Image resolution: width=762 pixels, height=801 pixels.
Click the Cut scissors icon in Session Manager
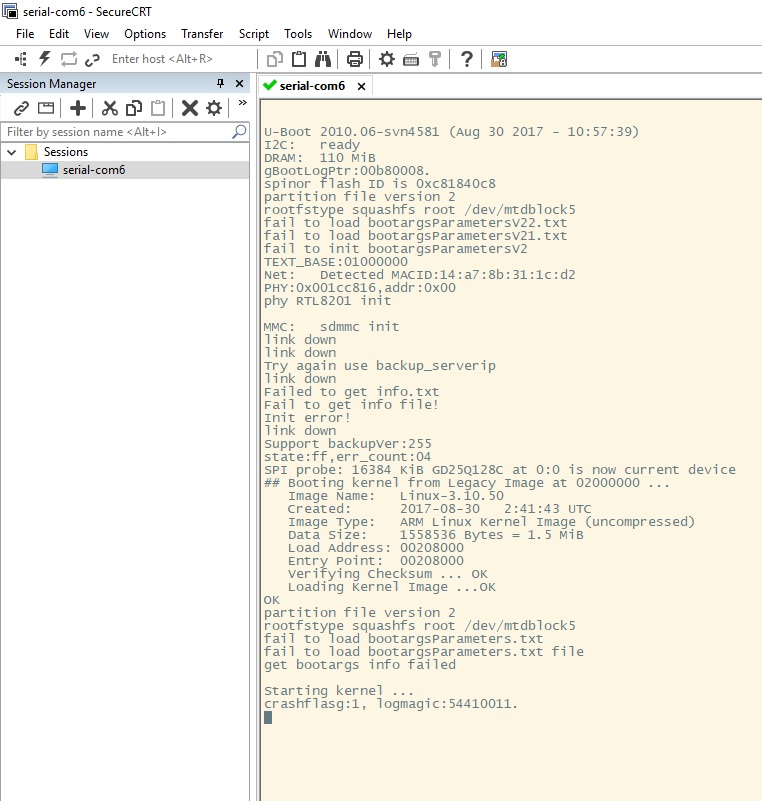pyautogui.click(x=110, y=108)
